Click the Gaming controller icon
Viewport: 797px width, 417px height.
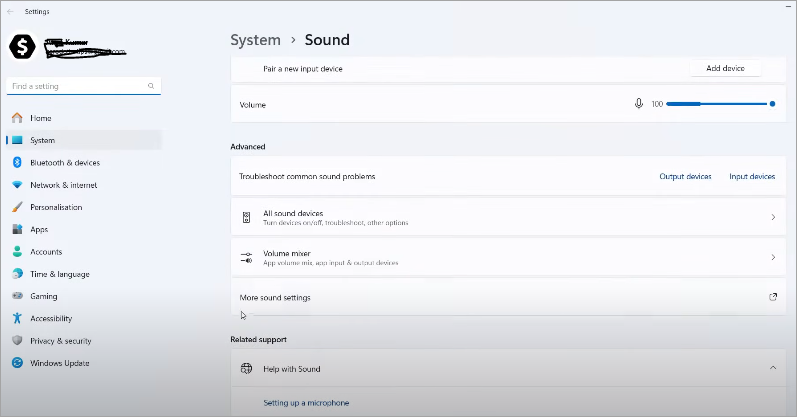17,296
